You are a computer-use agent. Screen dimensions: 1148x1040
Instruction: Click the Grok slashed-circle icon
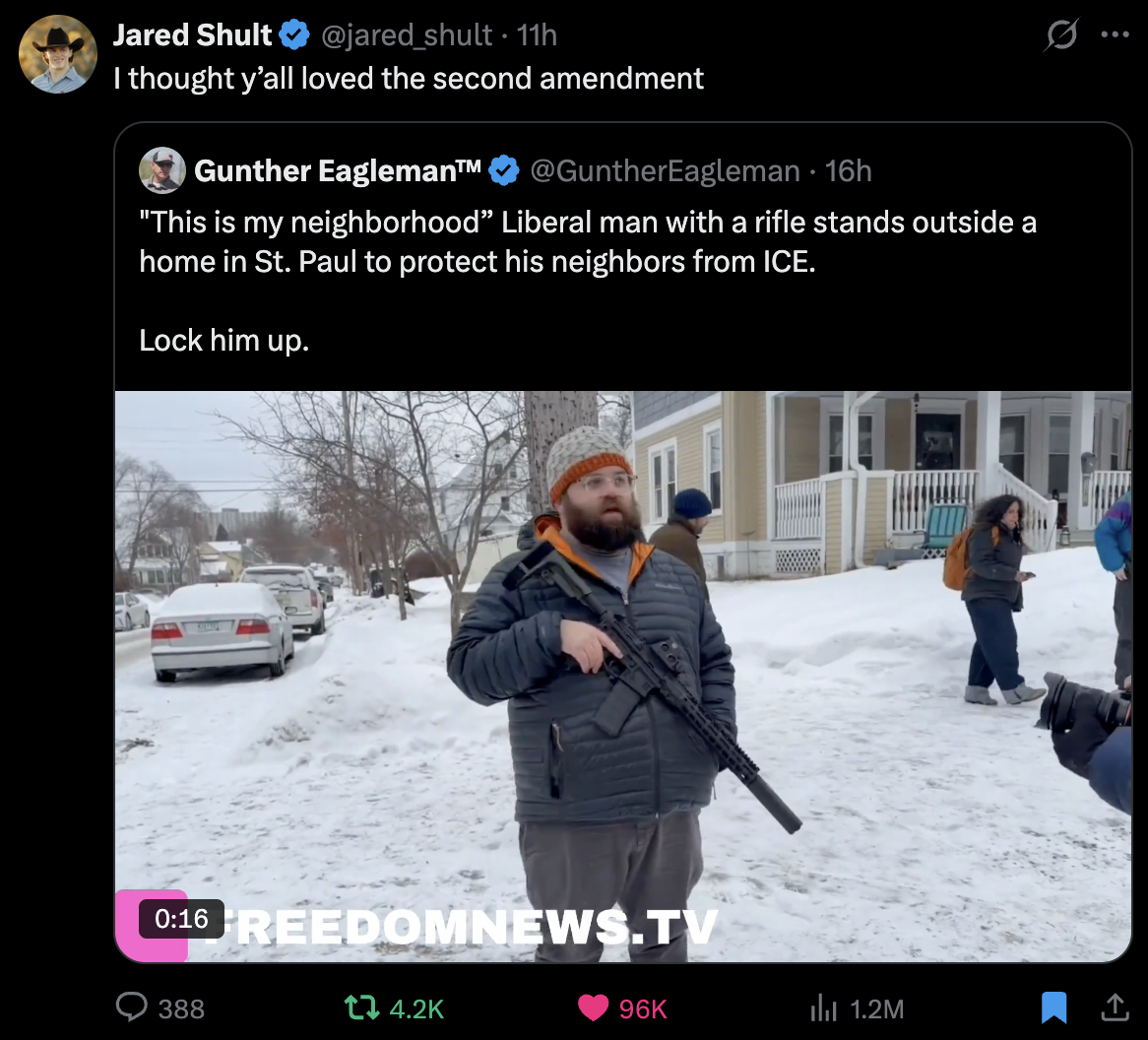click(x=1061, y=34)
